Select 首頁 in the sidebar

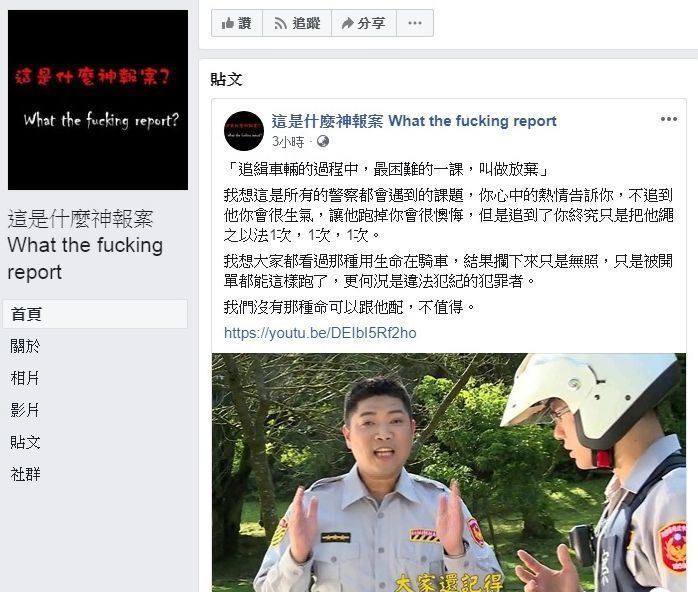click(95, 314)
